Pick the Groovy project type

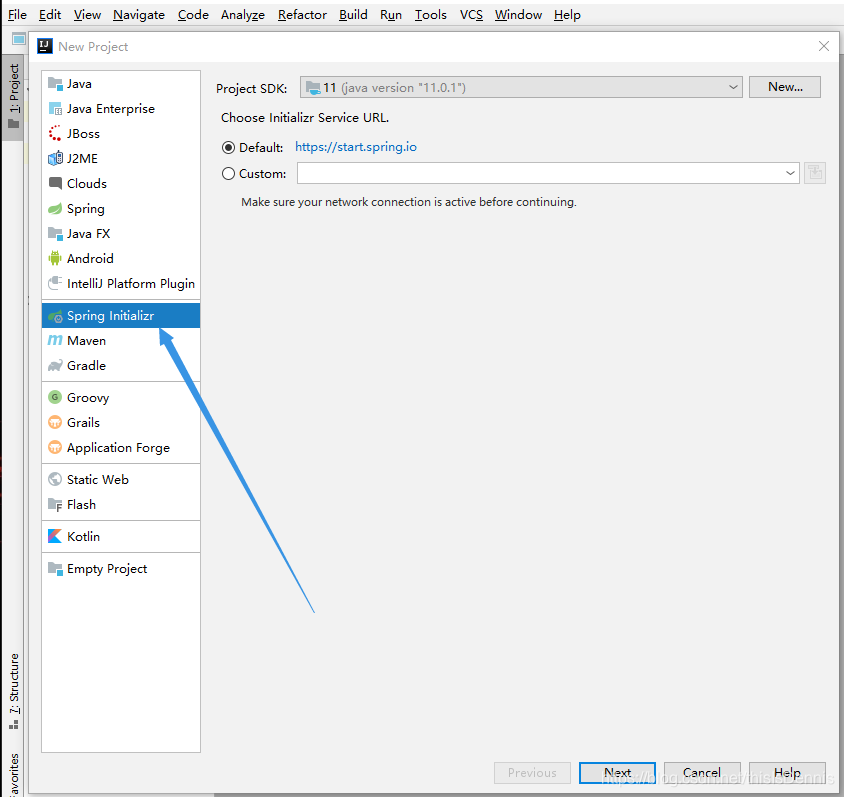pos(121,398)
